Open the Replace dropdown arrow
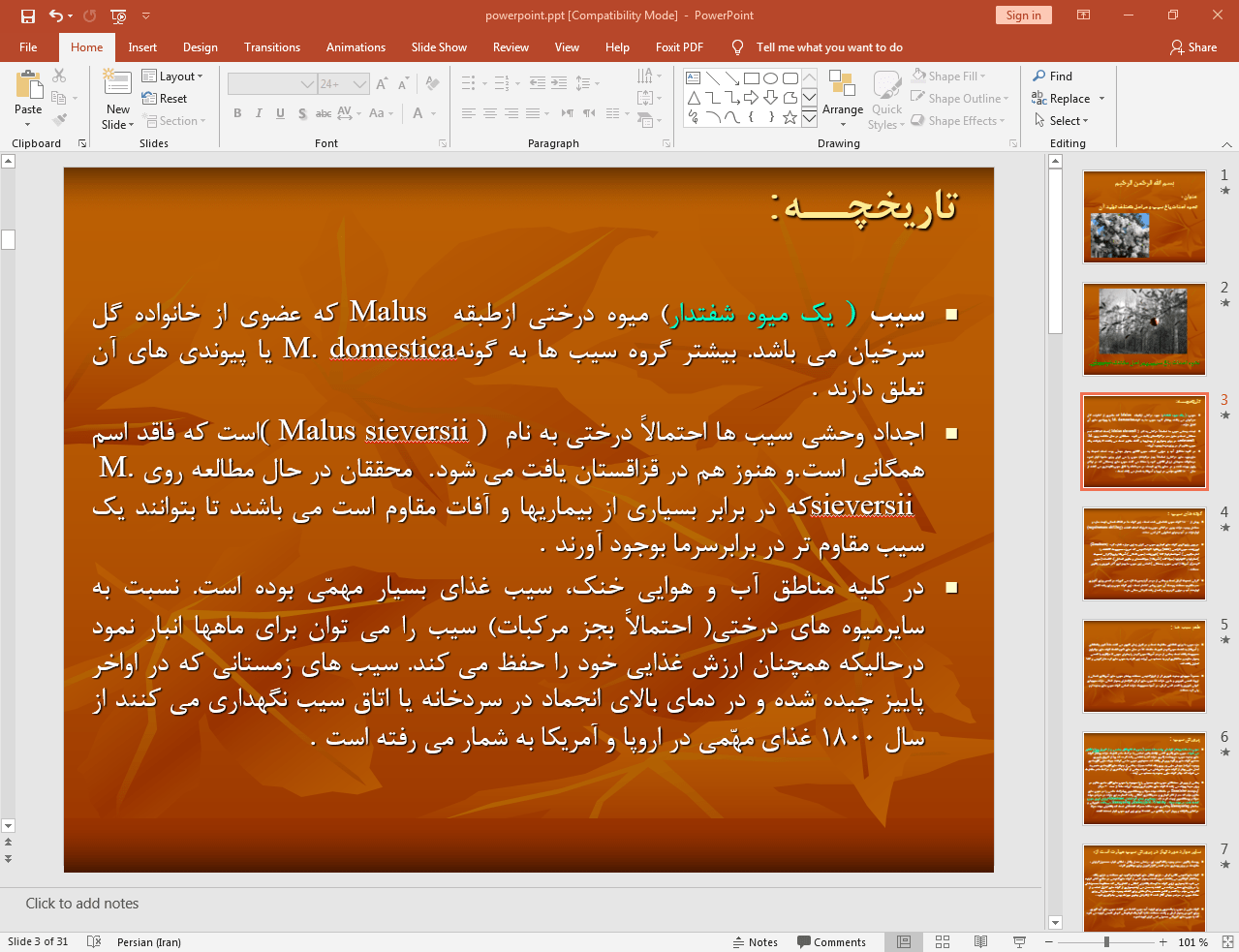Viewport: 1239px width, 952px height. 1101,99
